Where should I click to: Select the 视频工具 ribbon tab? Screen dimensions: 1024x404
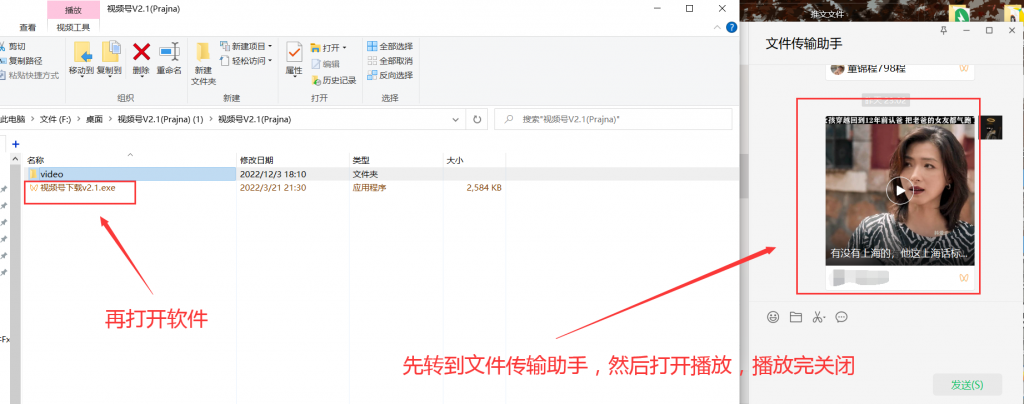73,27
